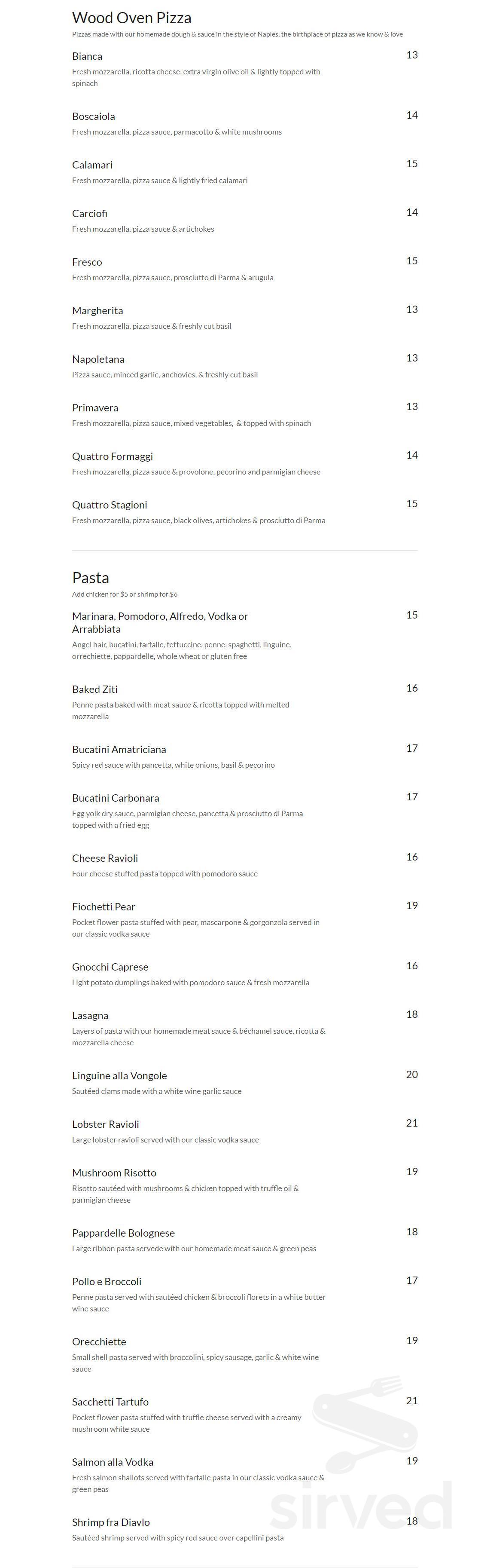The width and height of the screenshot is (478, 1568).
Task: Click the Margherita pizza name
Action: [x=97, y=311]
